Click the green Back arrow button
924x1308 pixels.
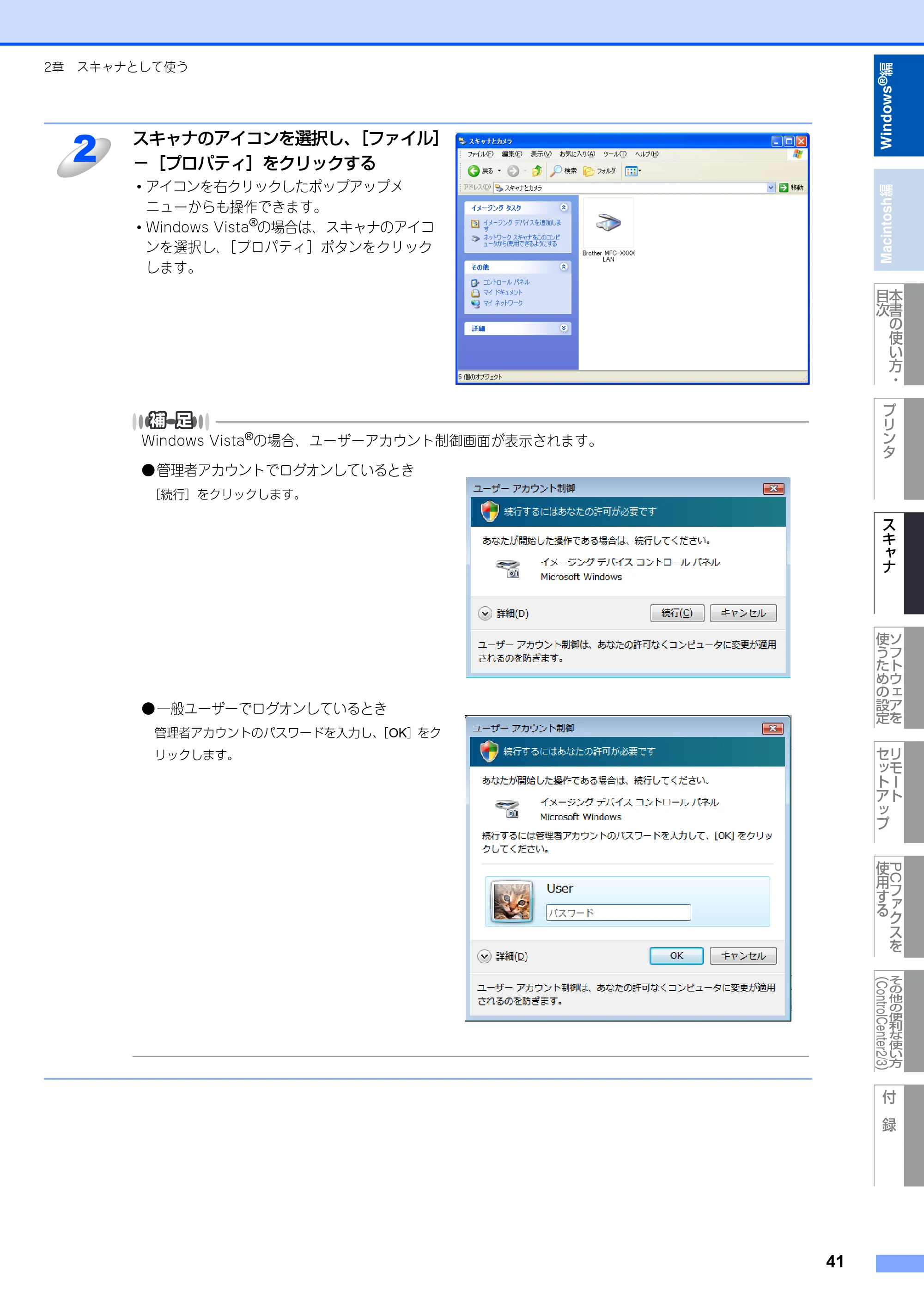474,171
